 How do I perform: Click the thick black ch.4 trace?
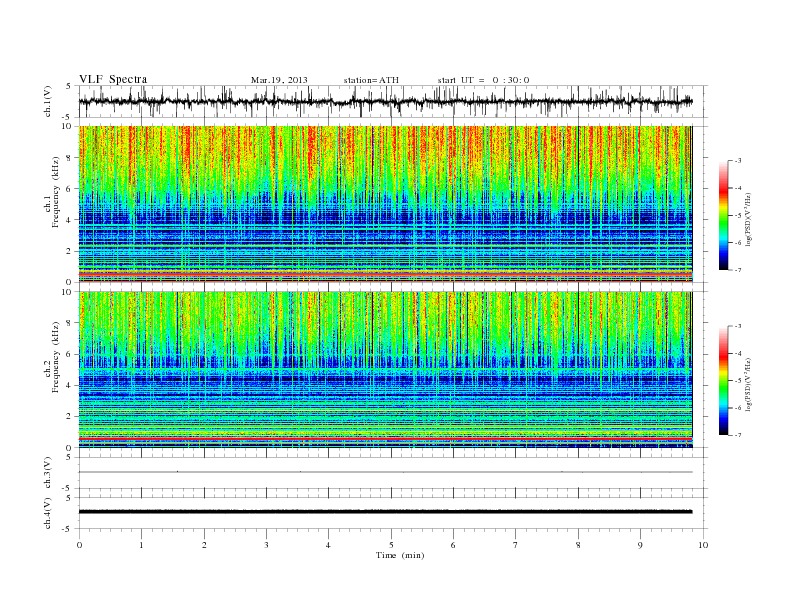click(x=385, y=512)
